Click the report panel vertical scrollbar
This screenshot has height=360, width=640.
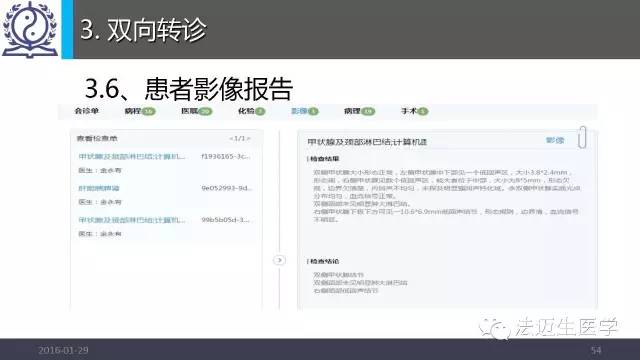pos(582,137)
